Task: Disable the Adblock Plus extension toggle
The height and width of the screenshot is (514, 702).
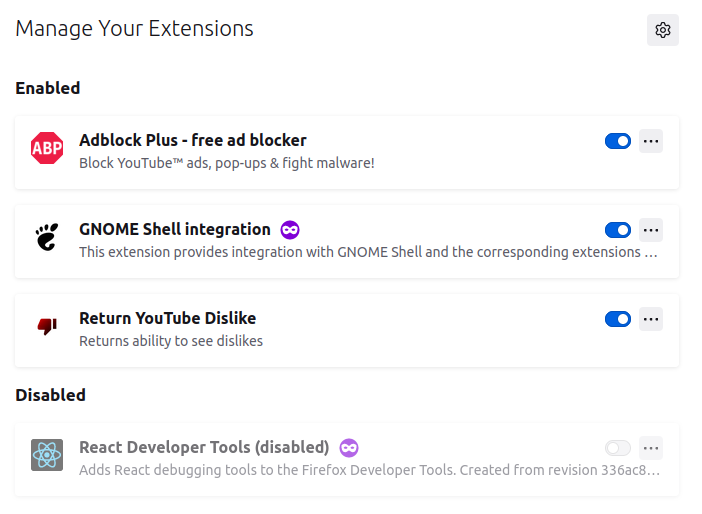Action: (x=618, y=142)
